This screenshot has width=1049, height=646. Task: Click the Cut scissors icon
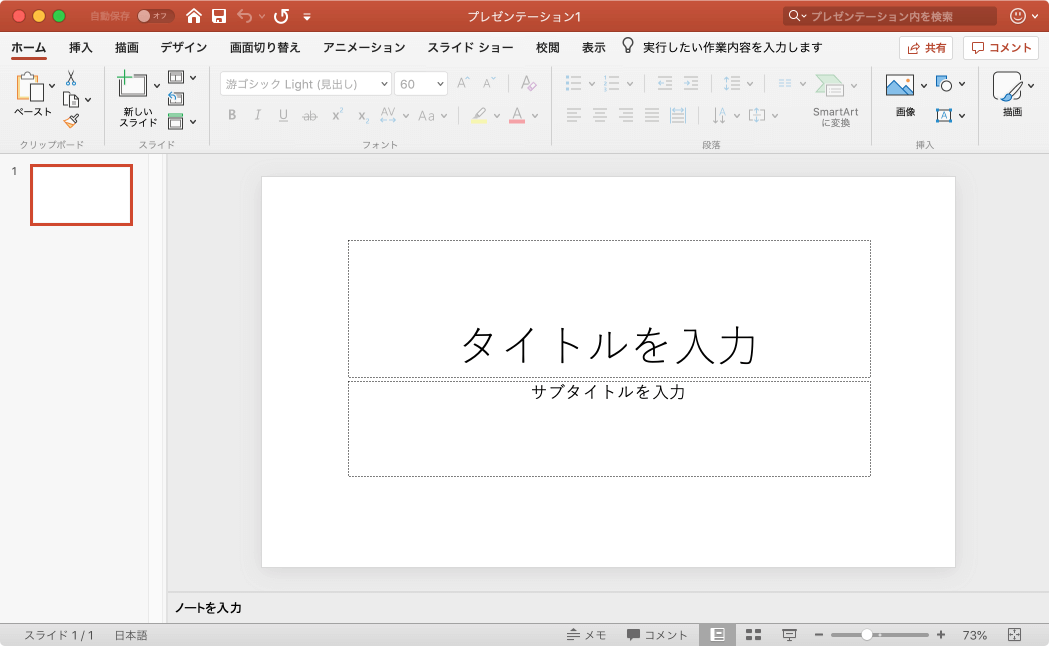[x=71, y=78]
